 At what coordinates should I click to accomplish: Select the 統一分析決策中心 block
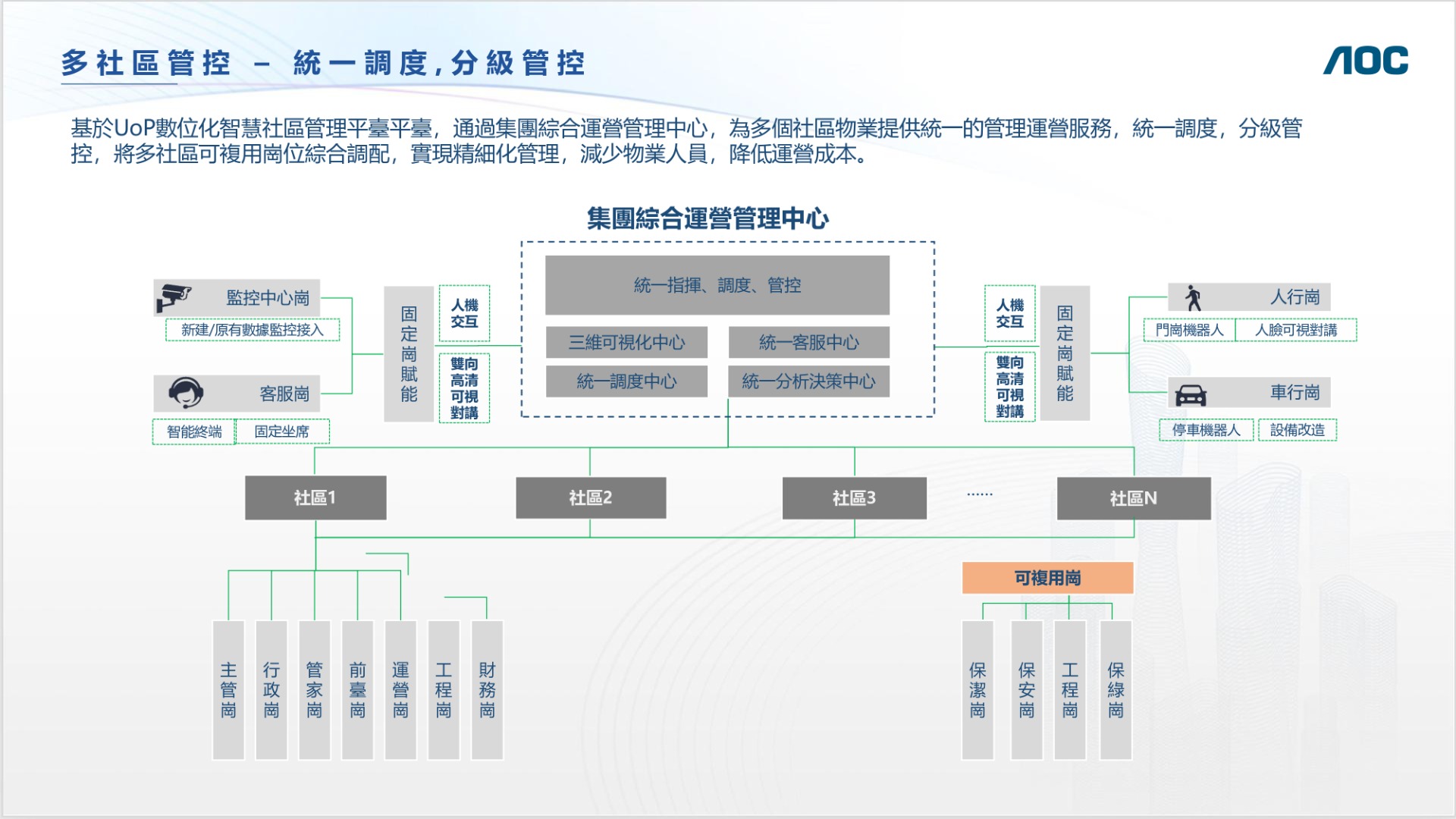tap(808, 381)
